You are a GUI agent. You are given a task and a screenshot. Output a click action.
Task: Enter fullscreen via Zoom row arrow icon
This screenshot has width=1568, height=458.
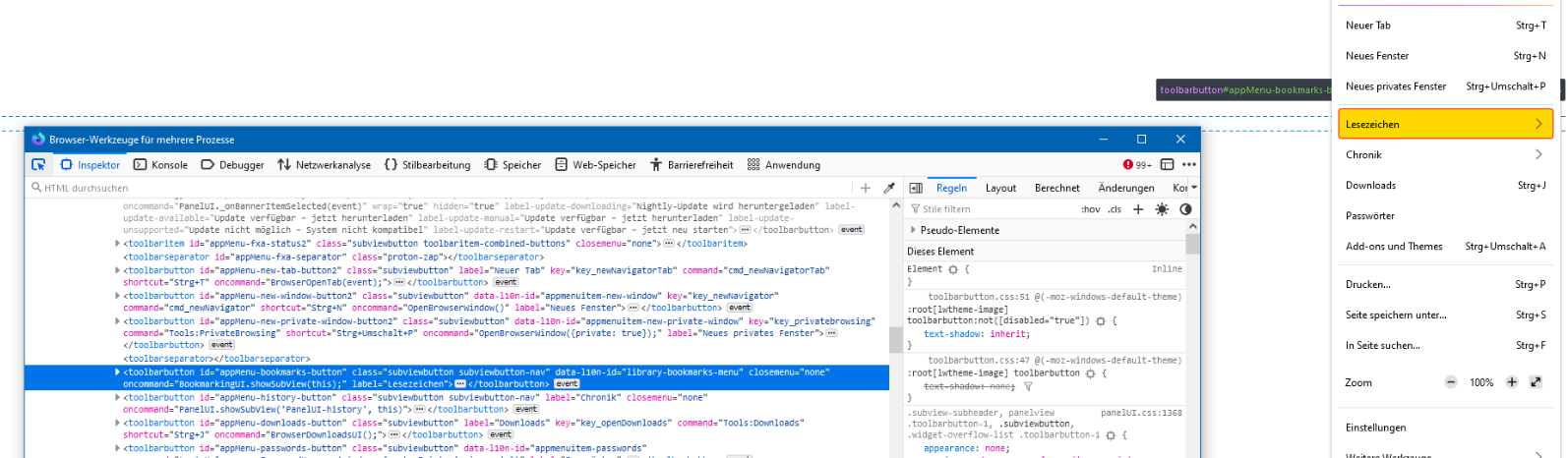click(x=1536, y=382)
